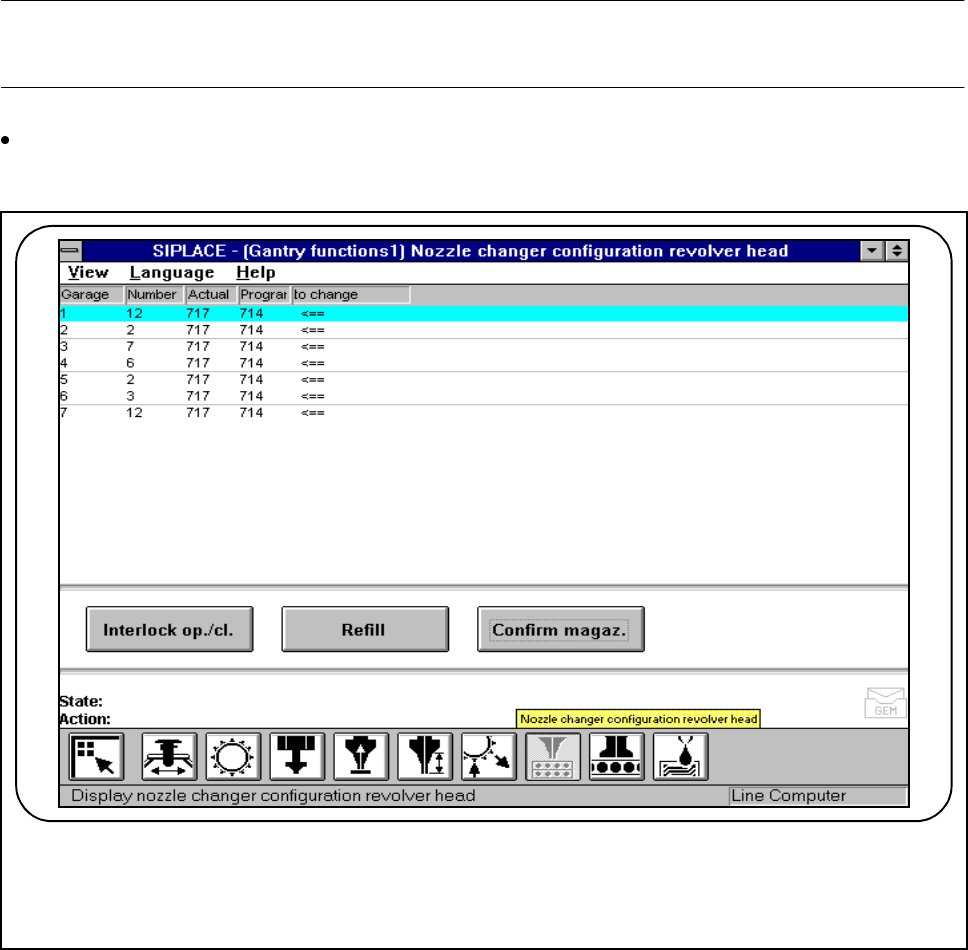The width and height of the screenshot is (968, 950).
Task: Click the head with horizontal double-arrow icon
Action: point(169,757)
